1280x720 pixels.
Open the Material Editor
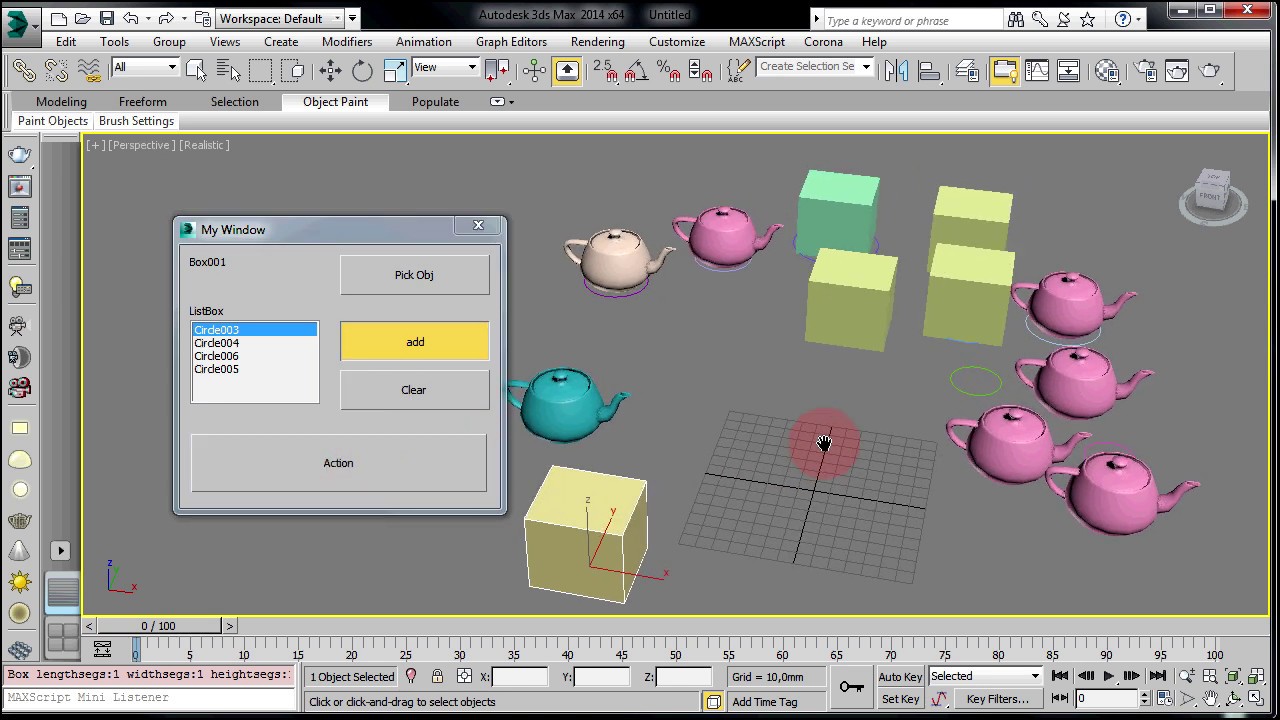click(x=1107, y=70)
